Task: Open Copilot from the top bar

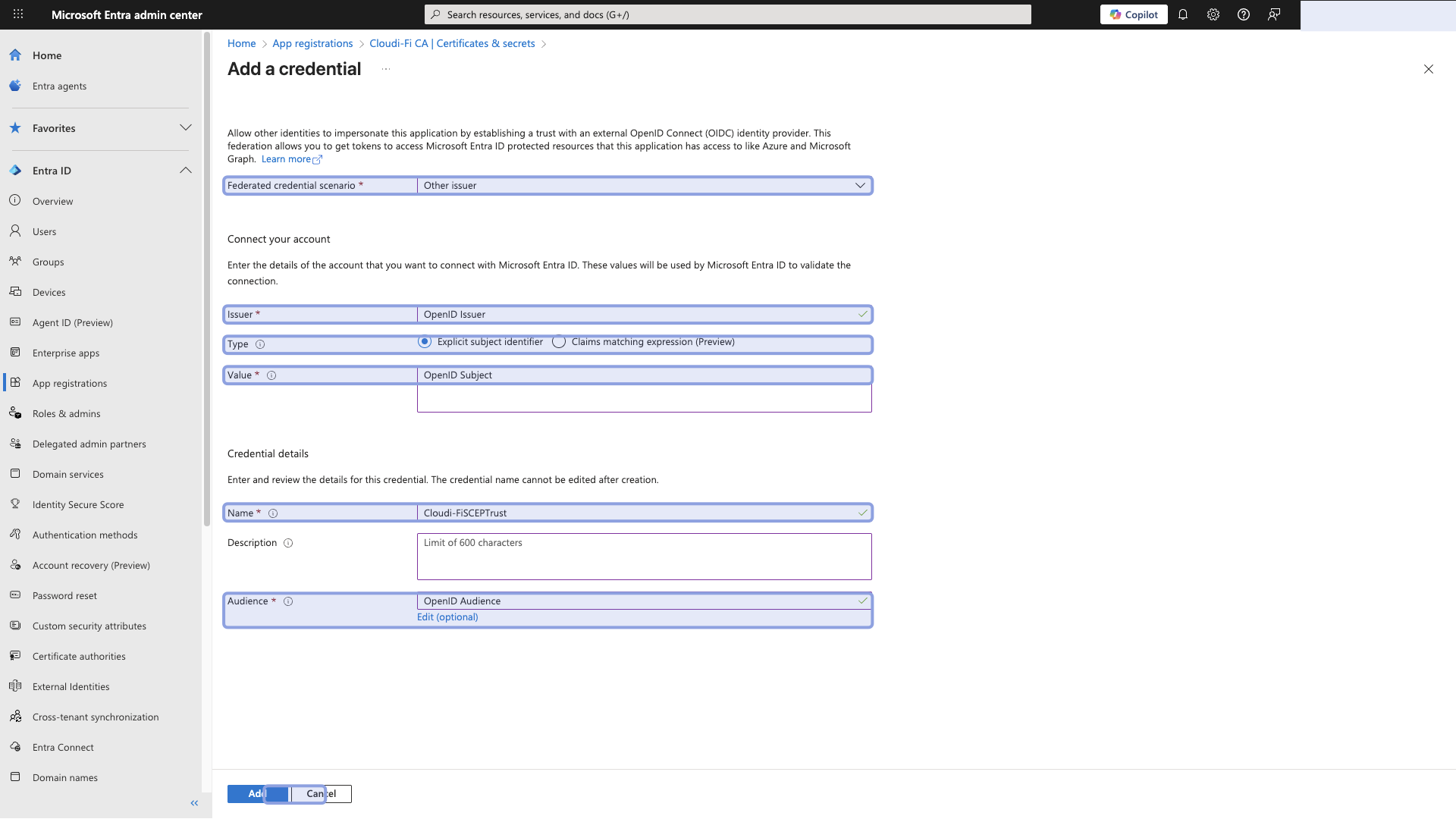Action: click(1133, 14)
